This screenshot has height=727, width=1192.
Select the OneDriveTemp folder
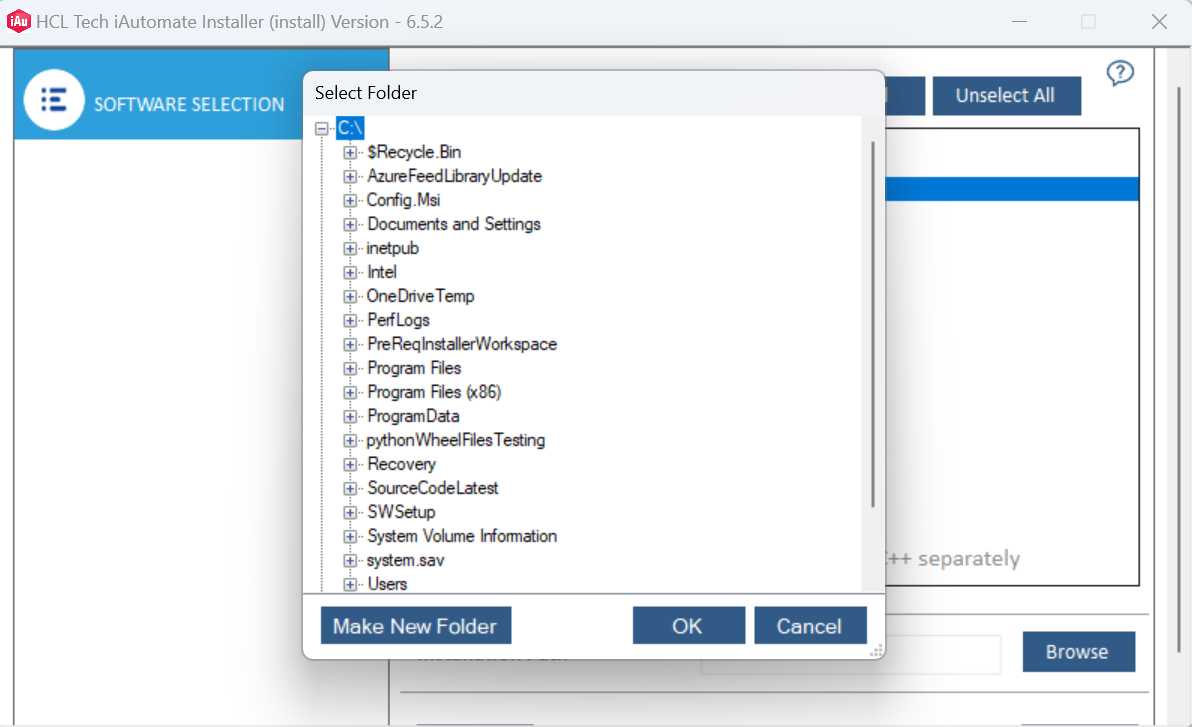[420, 296]
